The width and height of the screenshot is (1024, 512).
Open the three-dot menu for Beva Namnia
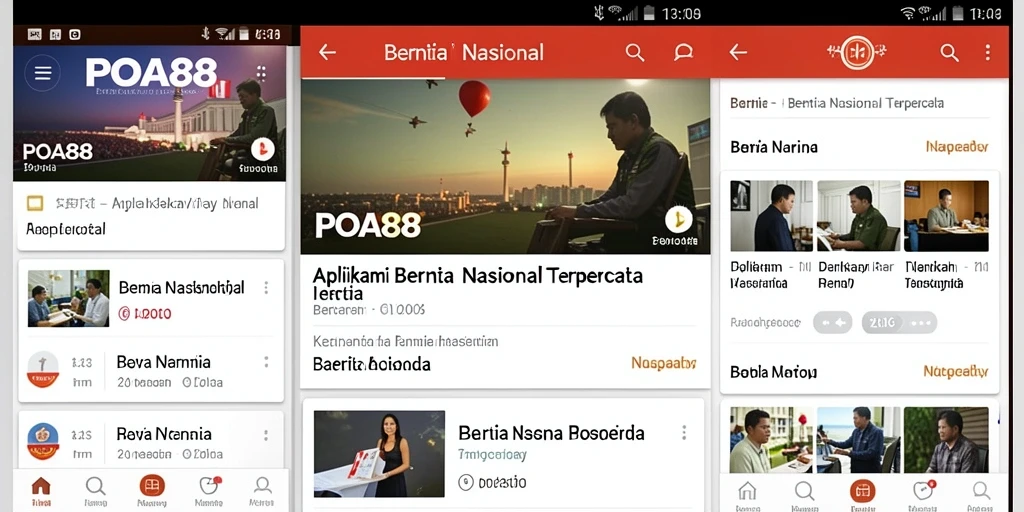coord(266,362)
